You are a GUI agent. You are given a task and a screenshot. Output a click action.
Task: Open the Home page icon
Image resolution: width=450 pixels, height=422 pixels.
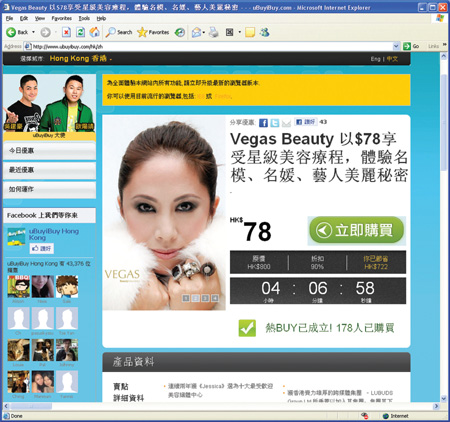pyautogui.click(x=94, y=32)
